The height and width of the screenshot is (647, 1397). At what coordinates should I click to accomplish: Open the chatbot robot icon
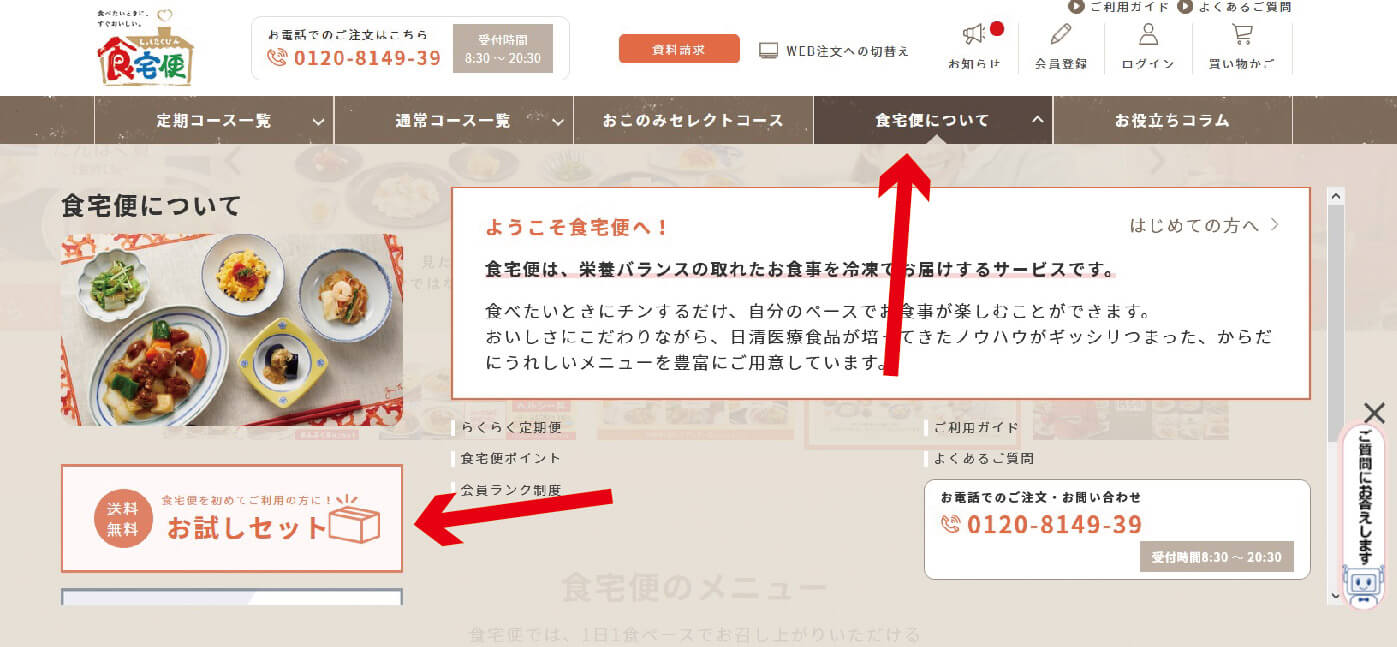click(1362, 586)
